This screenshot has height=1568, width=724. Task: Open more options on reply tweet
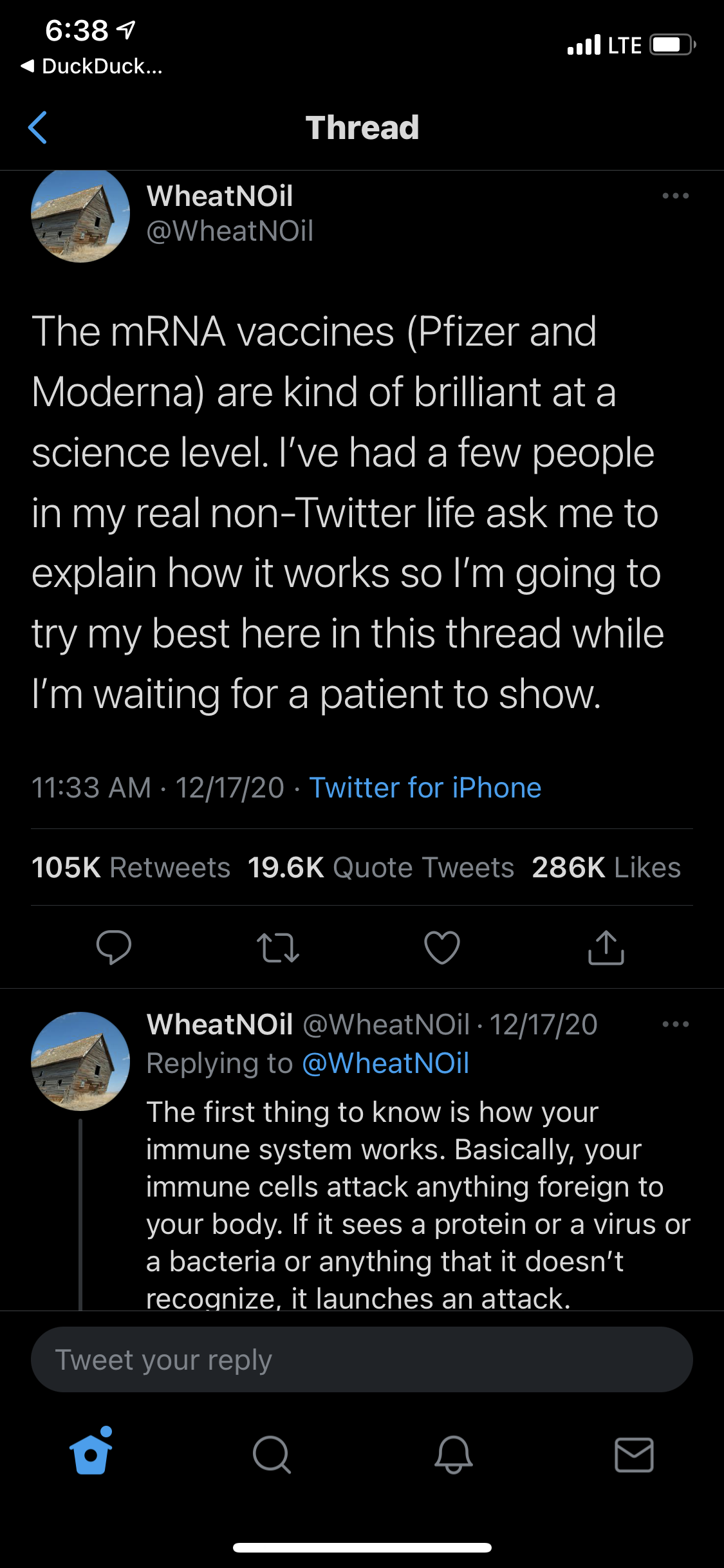[676, 1024]
